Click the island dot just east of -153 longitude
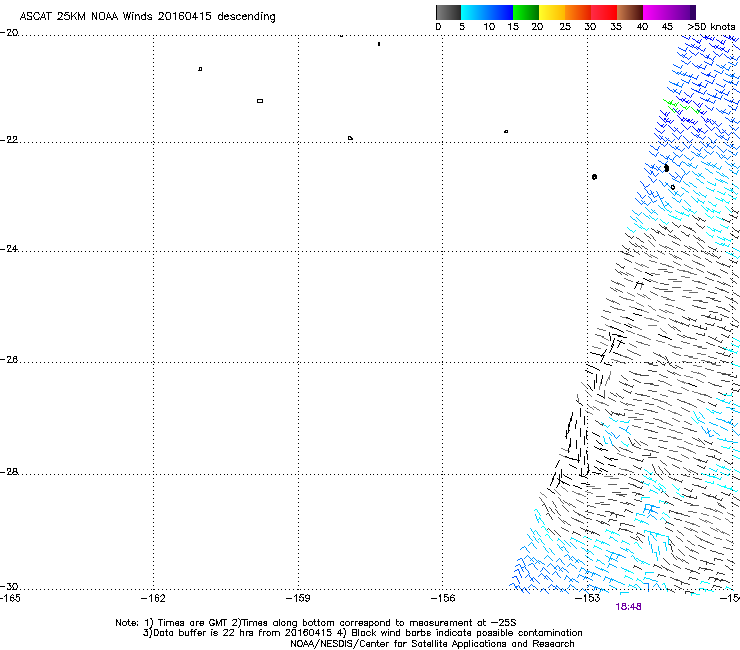740x650 pixels. (x=594, y=177)
